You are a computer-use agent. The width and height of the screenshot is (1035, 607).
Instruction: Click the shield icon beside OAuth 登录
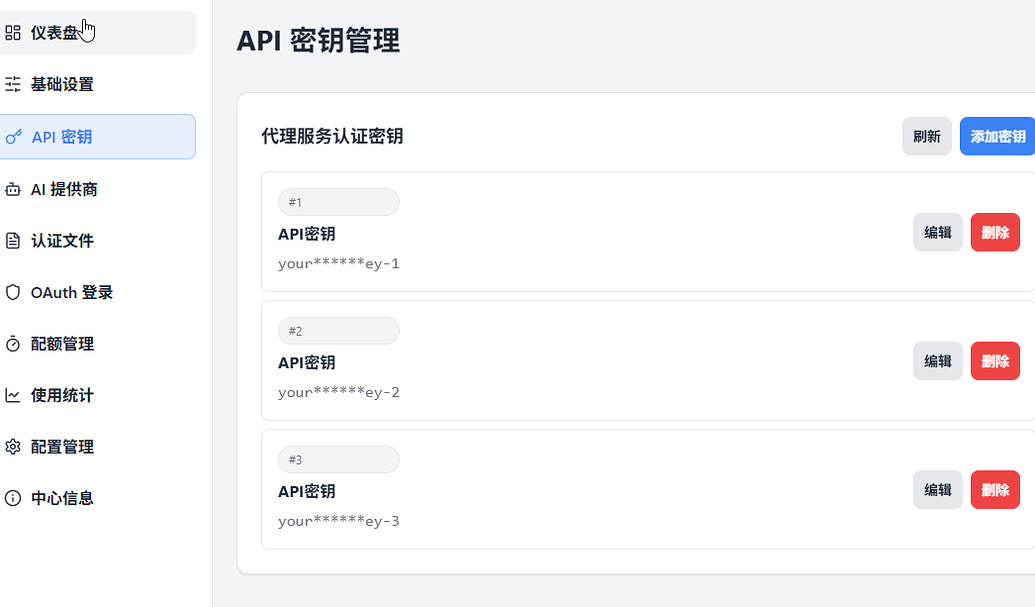(x=13, y=292)
